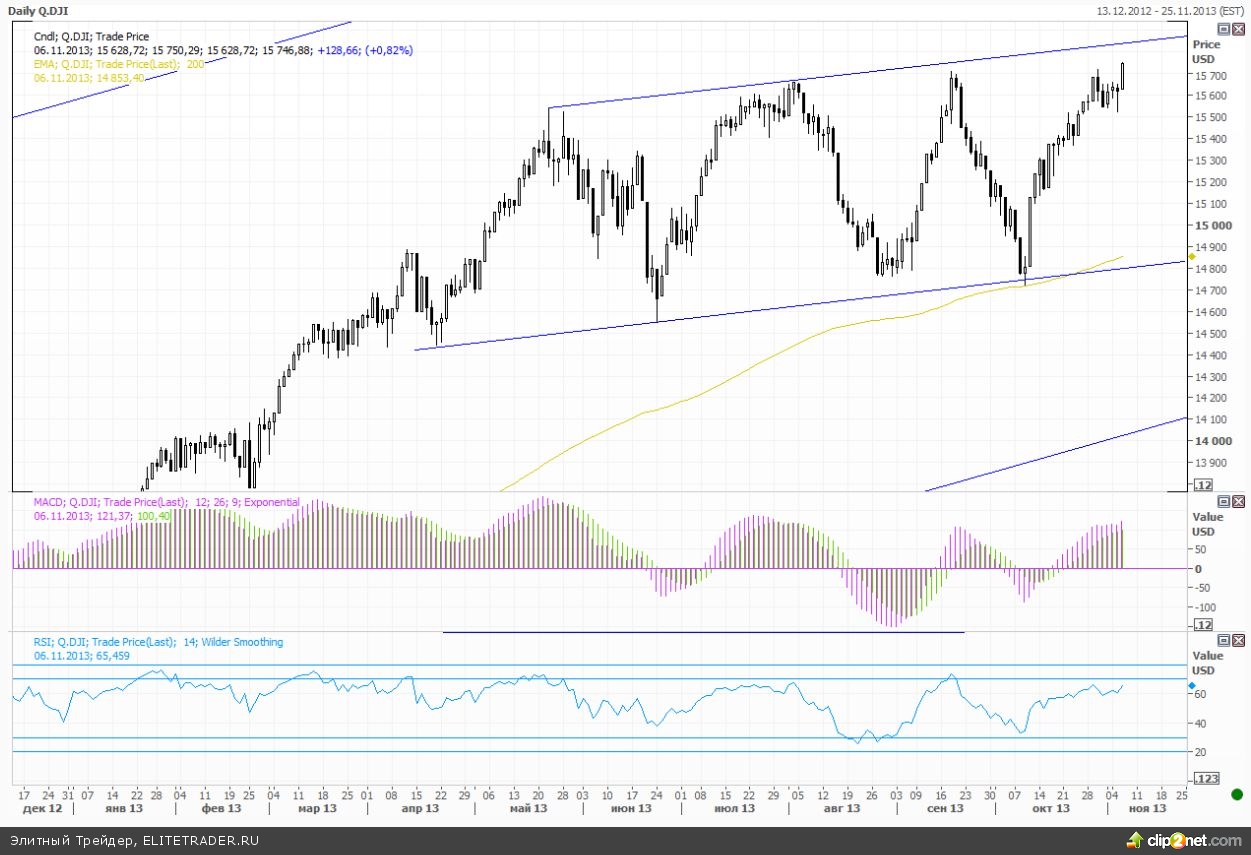Select the EMA 200 legend label

click(119, 63)
